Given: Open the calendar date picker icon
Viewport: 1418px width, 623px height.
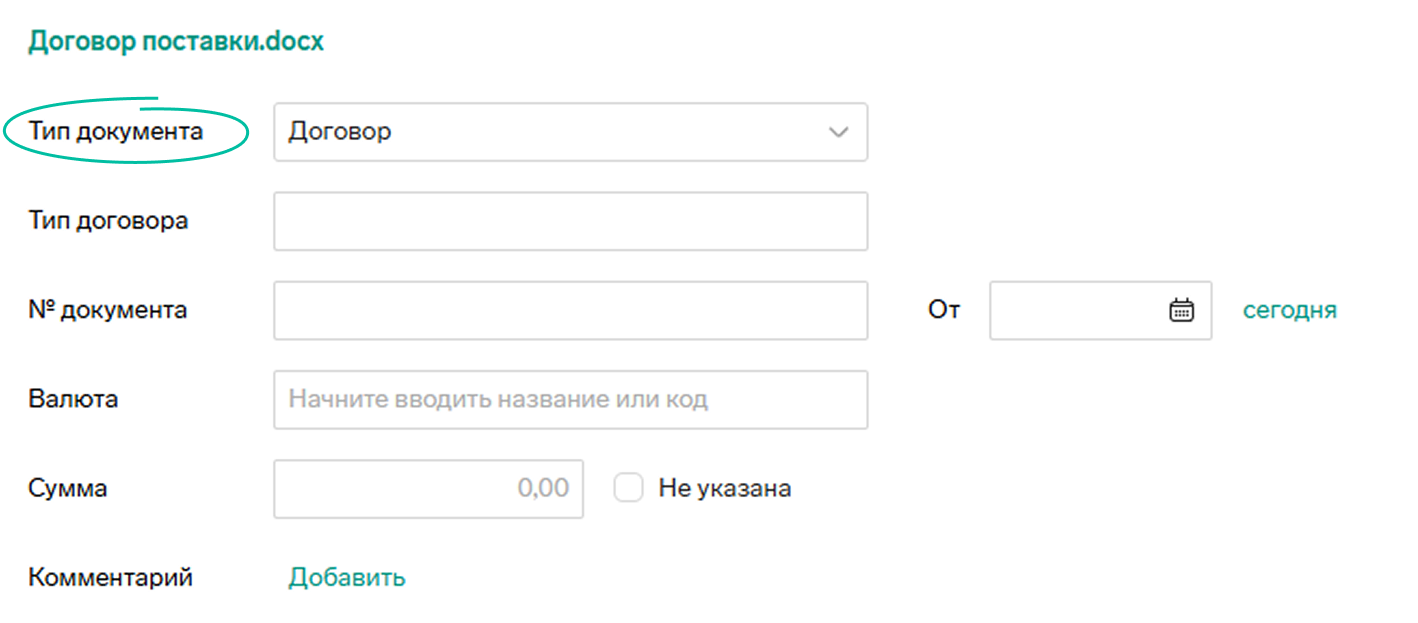Looking at the screenshot, I should [x=1181, y=310].
